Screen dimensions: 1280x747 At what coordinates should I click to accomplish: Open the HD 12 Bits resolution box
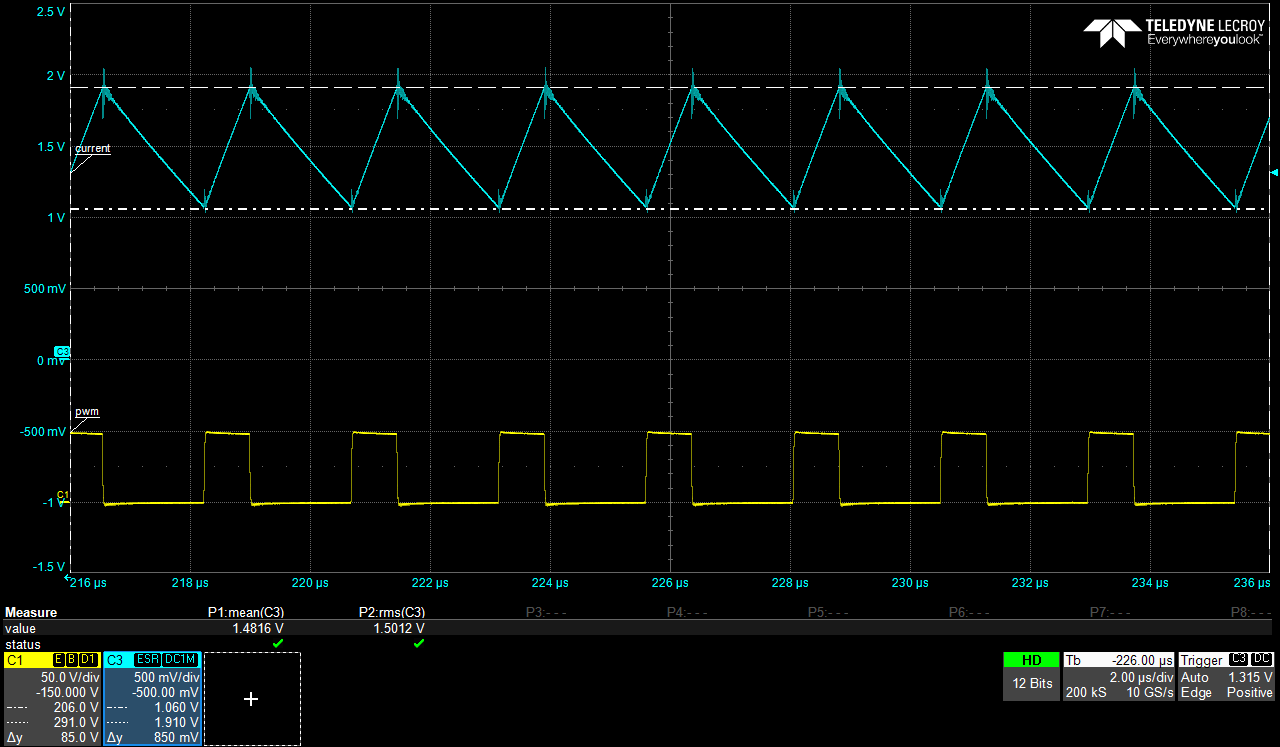point(1030,676)
